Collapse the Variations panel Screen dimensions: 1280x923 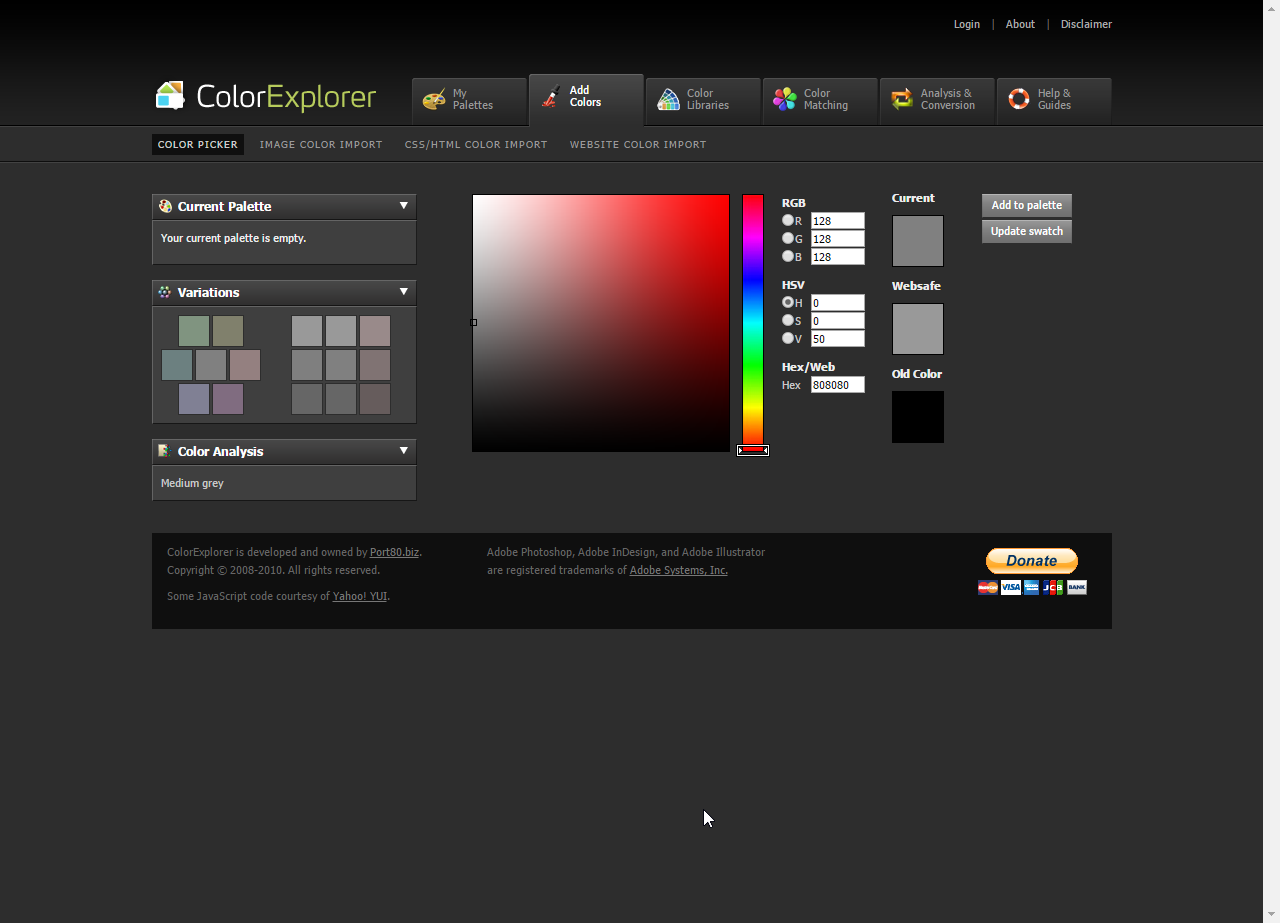[x=404, y=292]
